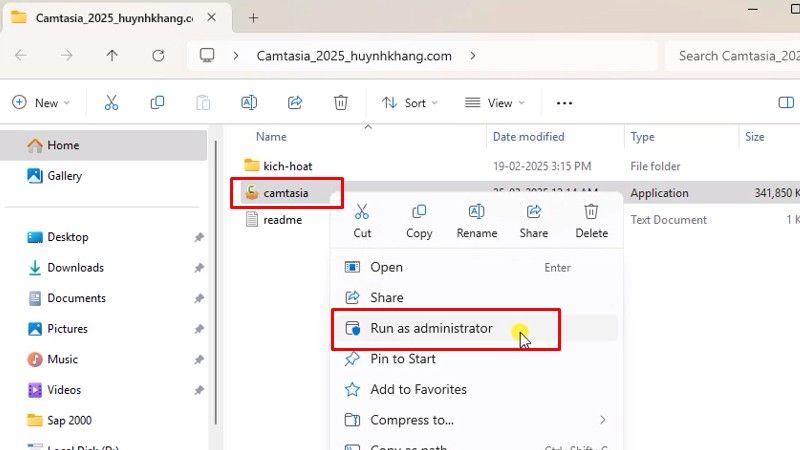Choose Pin to Start from context menu
Image resolution: width=800 pixels, height=450 pixels.
pos(403,359)
